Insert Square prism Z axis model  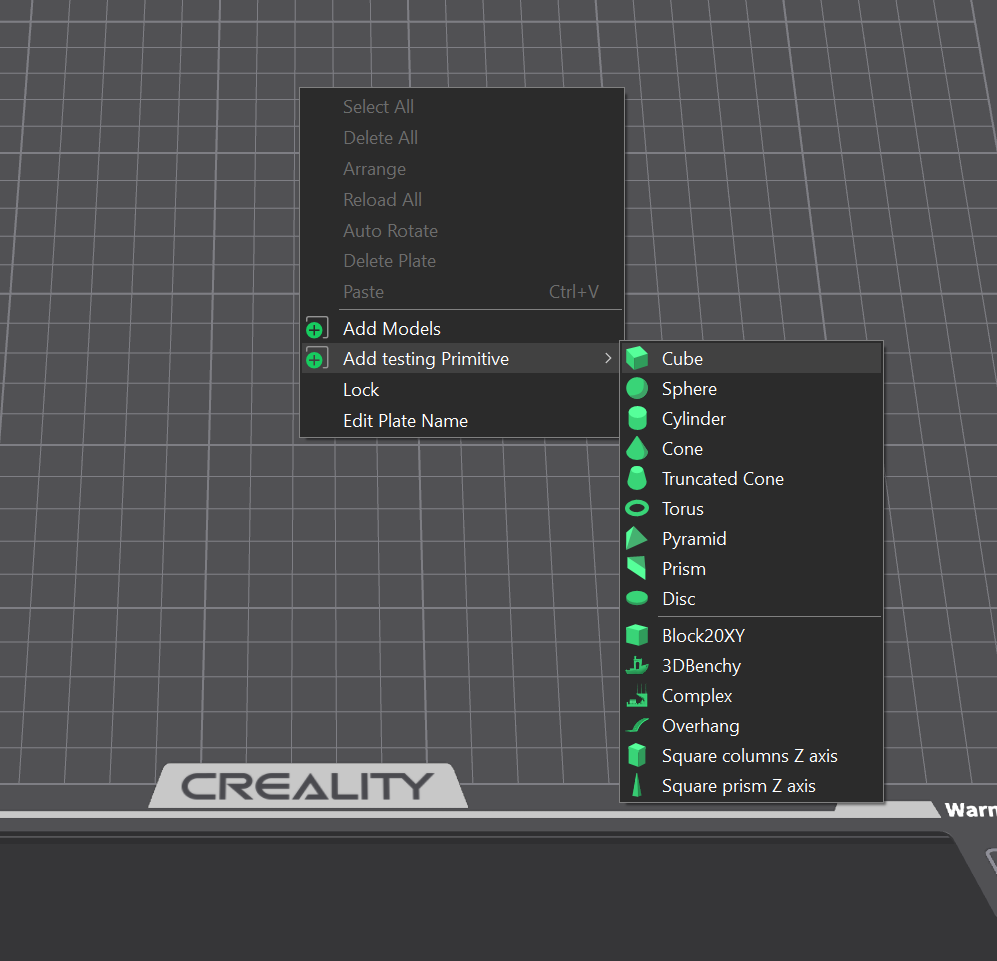738,786
